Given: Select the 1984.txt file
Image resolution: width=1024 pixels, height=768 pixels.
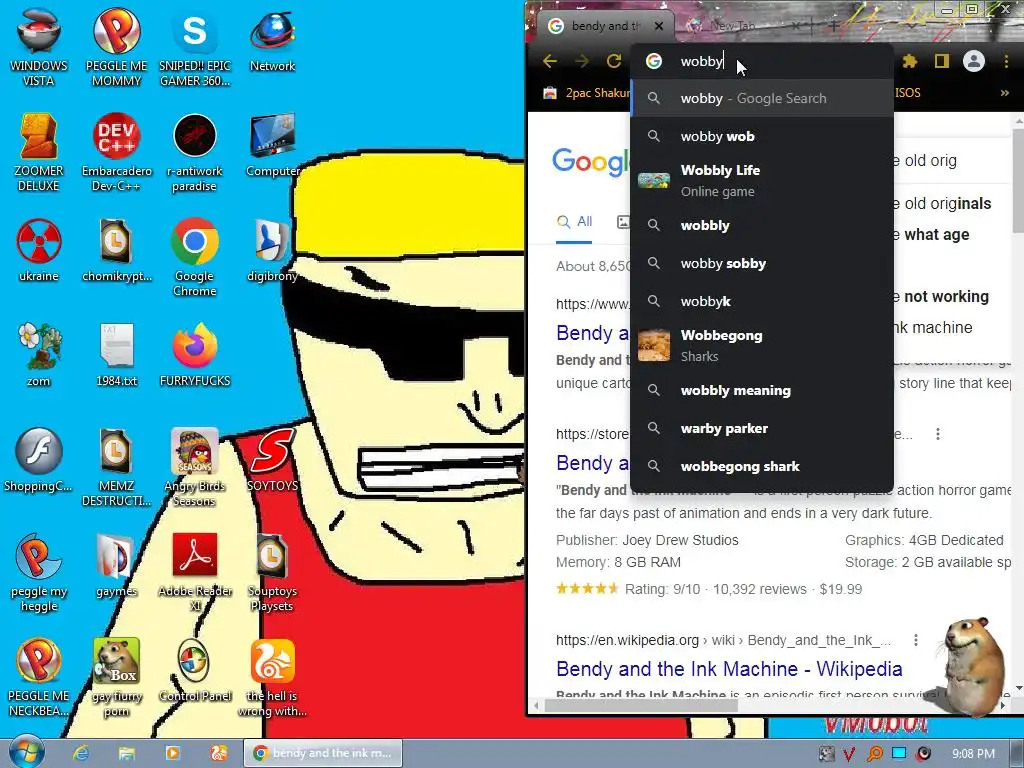Looking at the screenshot, I should (116, 355).
